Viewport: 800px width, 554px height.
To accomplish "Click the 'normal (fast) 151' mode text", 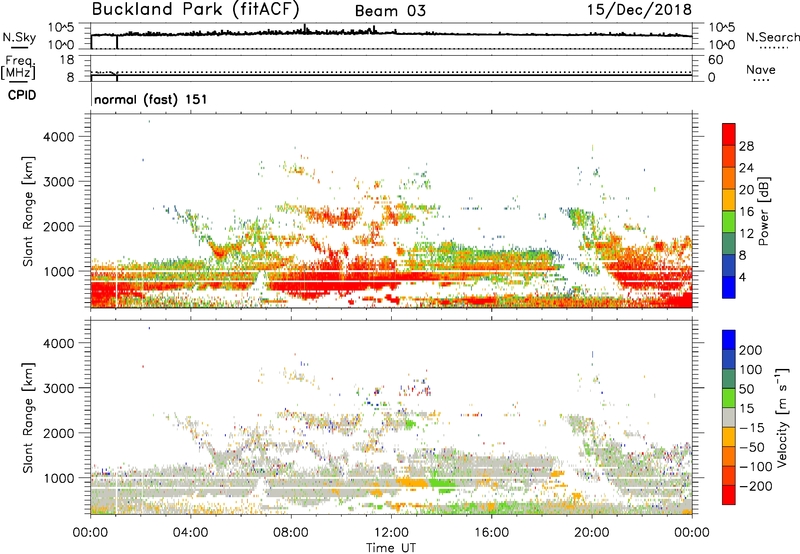I will (151, 99).
